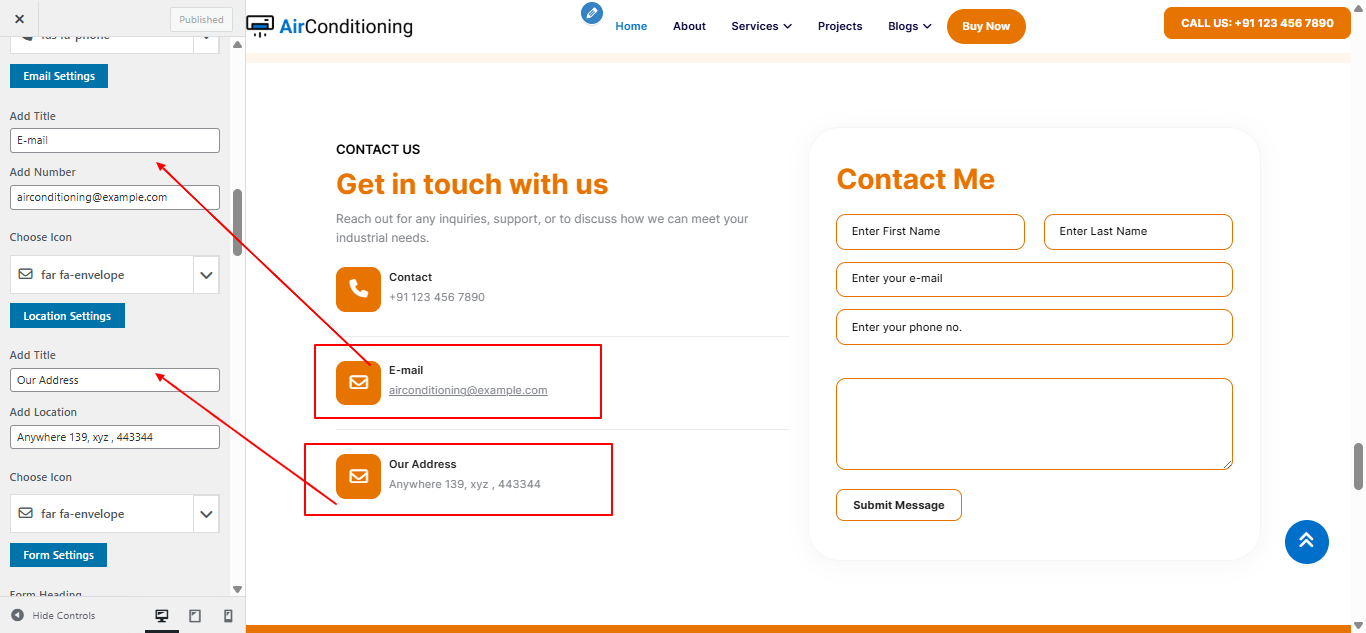1366x633 pixels.
Task: Click the orange envelope icon beside Our Address
Action: pyautogui.click(x=358, y=476)
